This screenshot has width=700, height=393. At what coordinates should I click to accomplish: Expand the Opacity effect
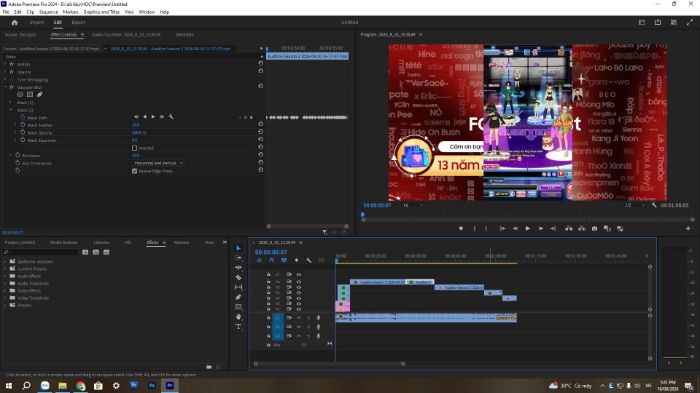click(6, 72)
